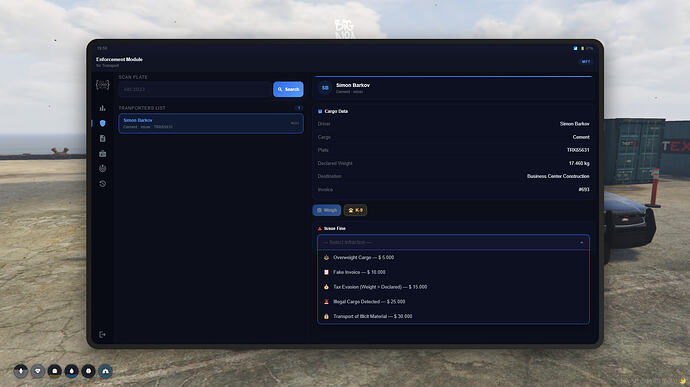Open the history clock sidebar icon
This screenshot has height=387, width=690.
[x=103, y=184]
